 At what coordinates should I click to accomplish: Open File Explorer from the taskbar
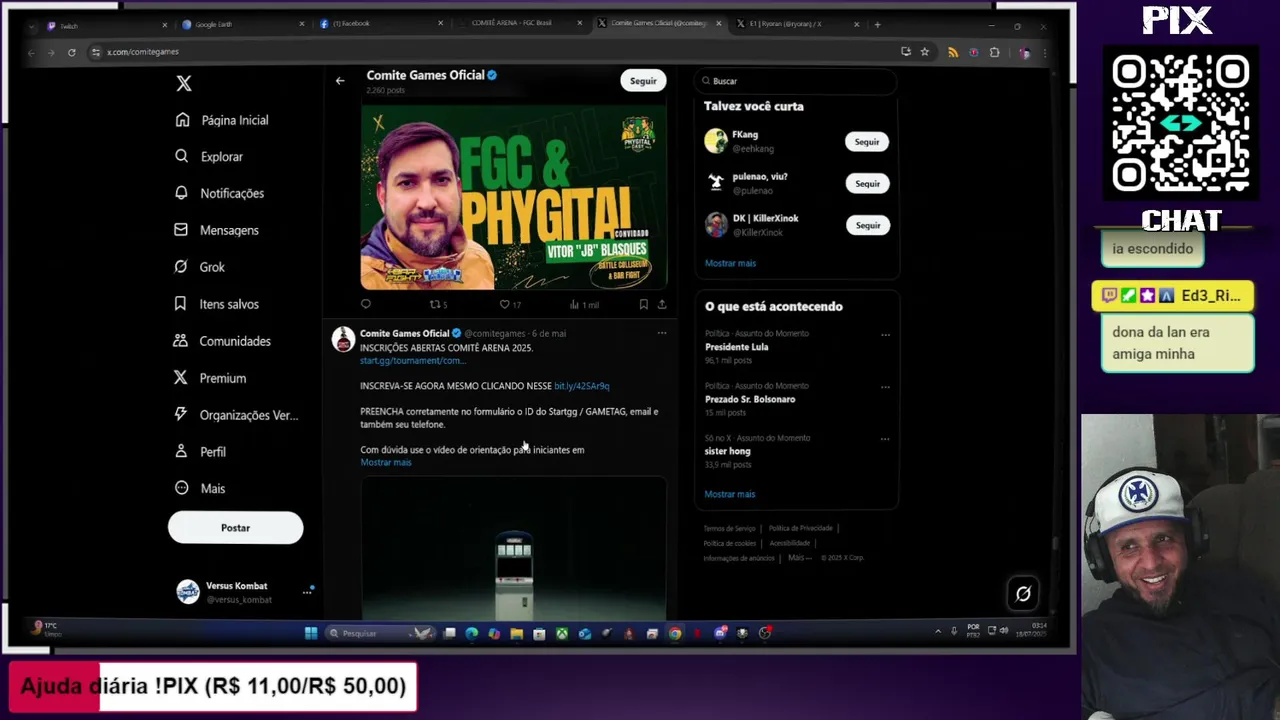click(517, 633)
